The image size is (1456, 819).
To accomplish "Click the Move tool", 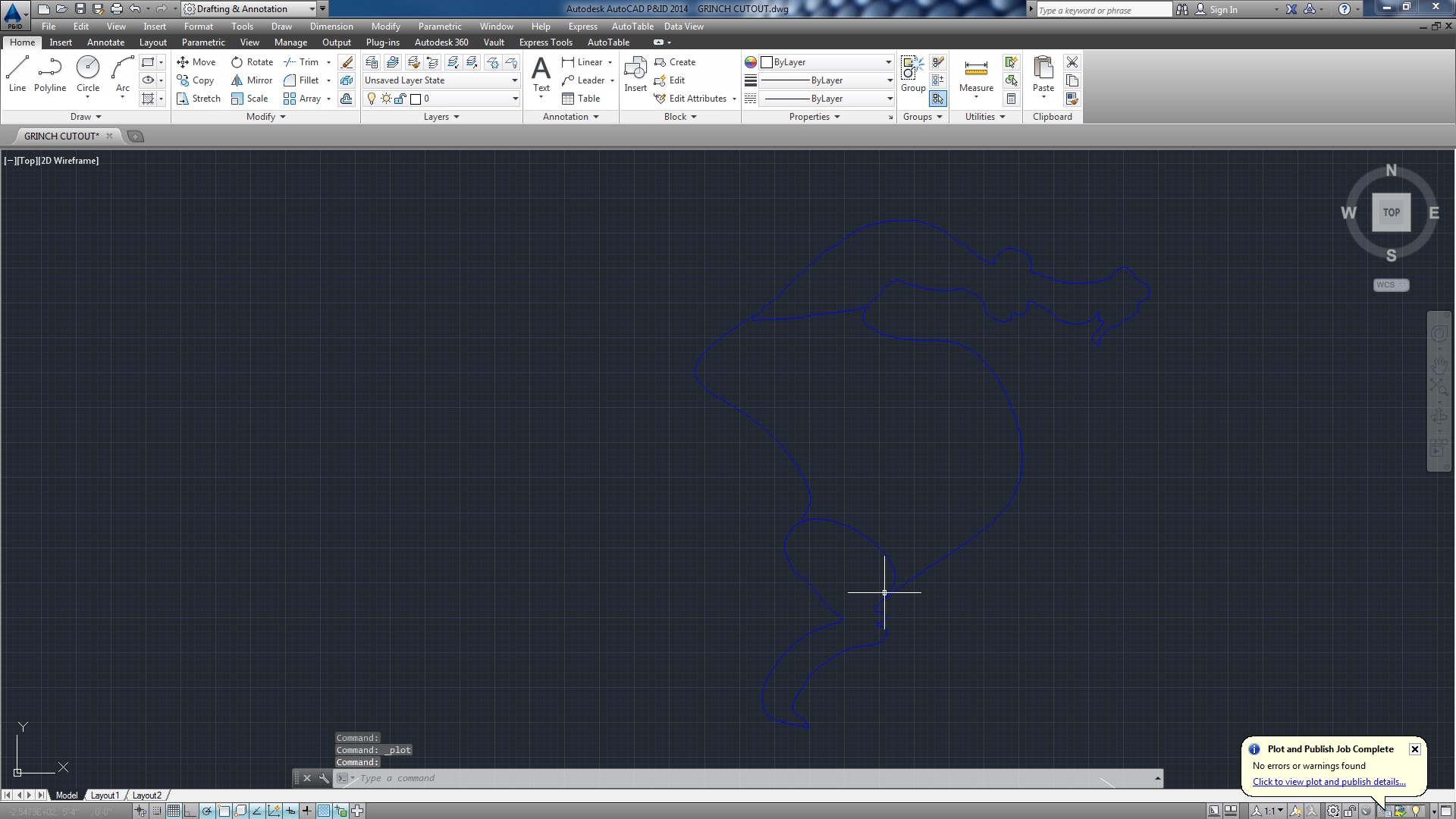I will click(196, 62).
